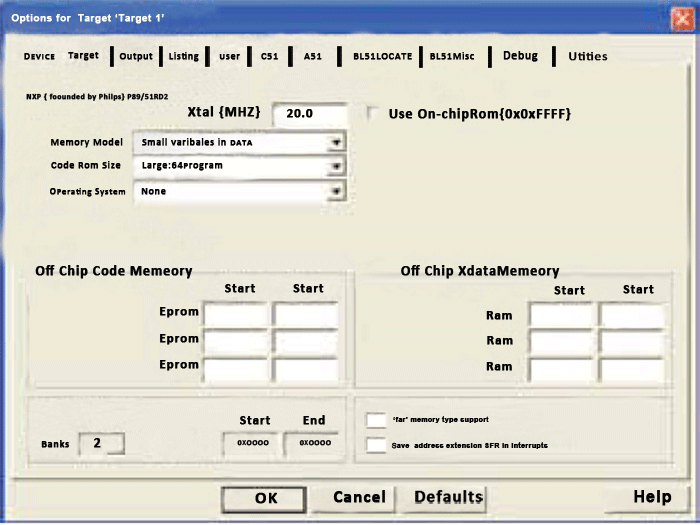Open the Output tab

136,56
